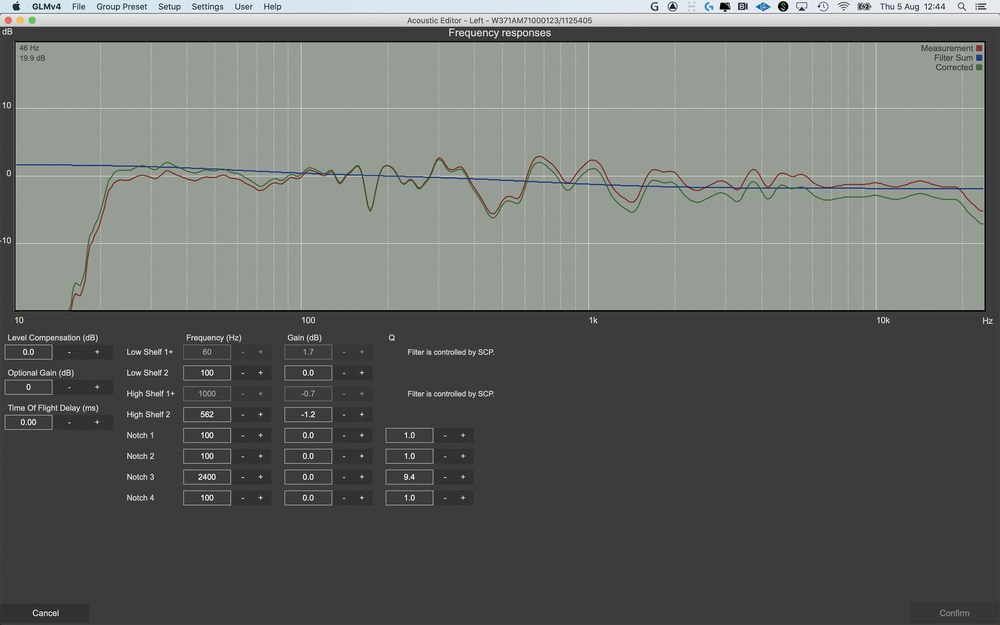
Task: Select the High Shelf 2 gain field
Action: (x=308, y=415)
